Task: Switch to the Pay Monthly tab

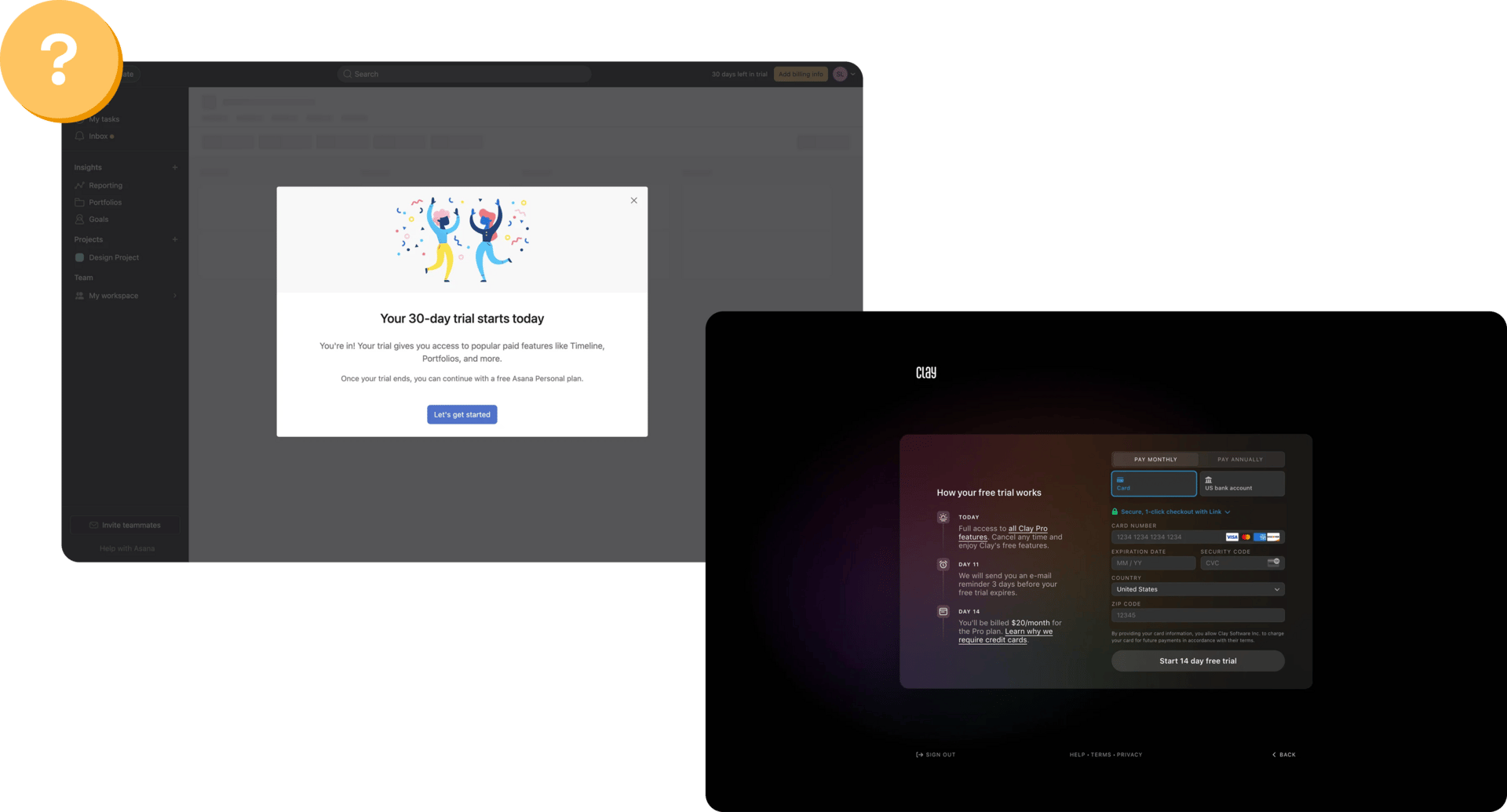Action: 1155,459
